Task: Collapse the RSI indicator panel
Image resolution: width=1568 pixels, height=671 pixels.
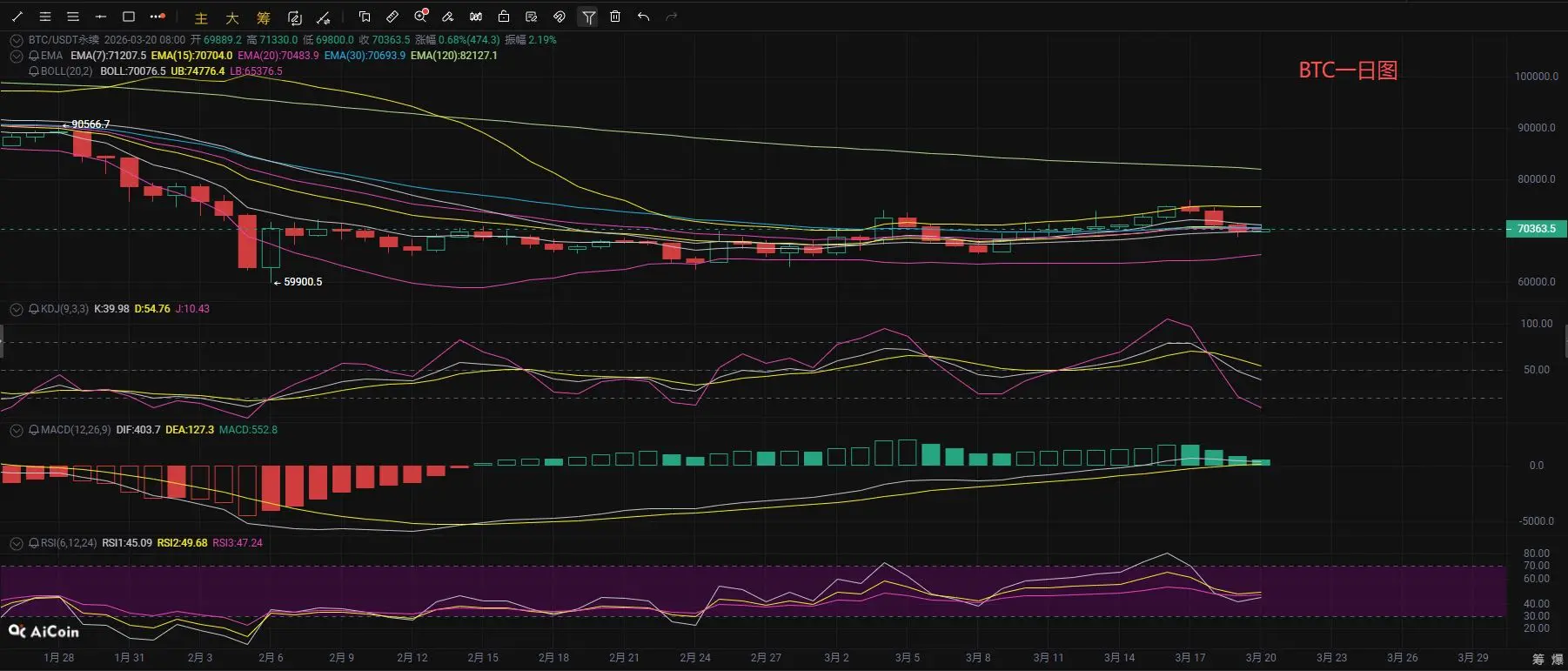Action: click(16, 543)
